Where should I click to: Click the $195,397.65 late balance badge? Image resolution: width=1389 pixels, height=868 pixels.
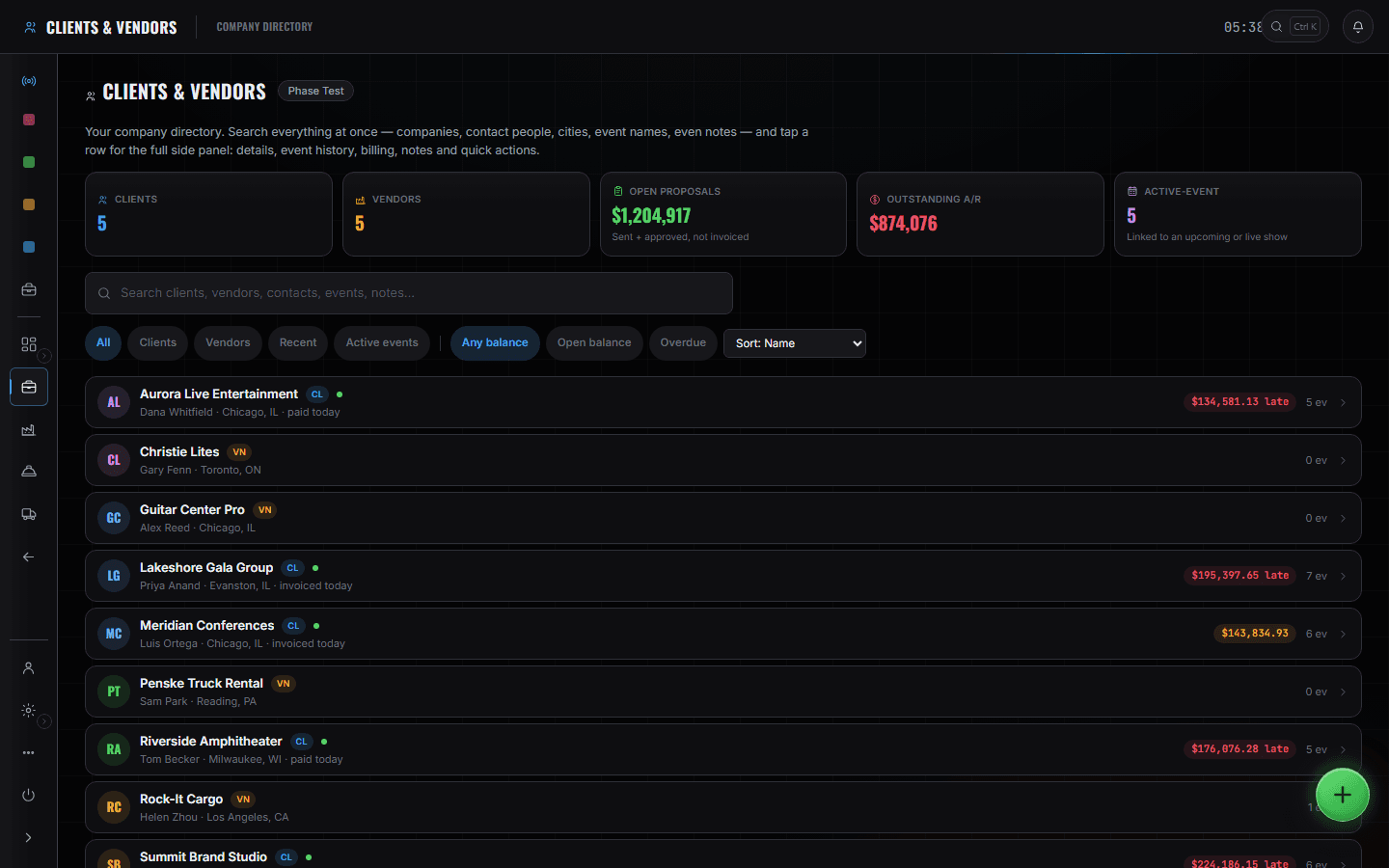(1239, 576)
